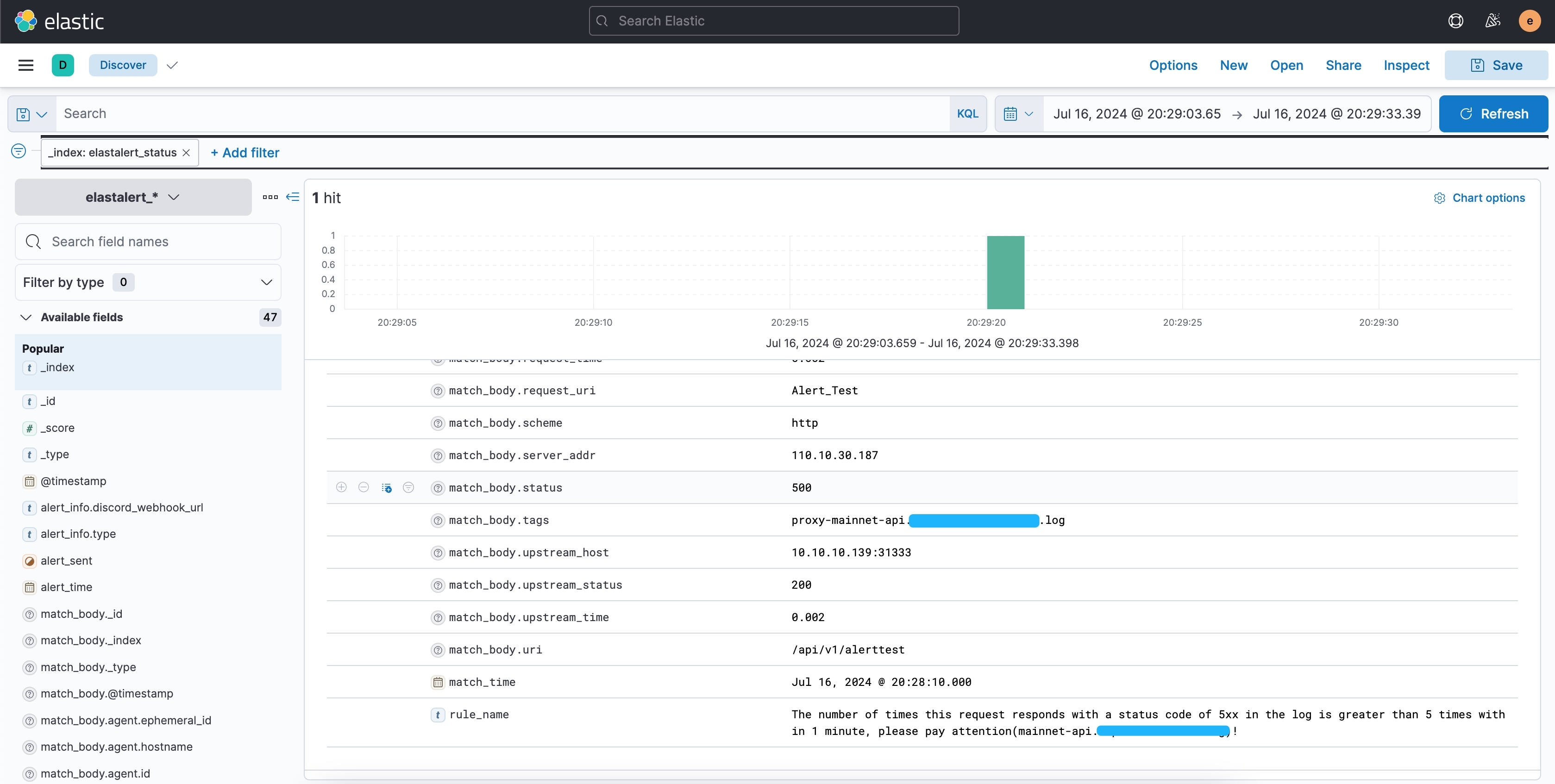
Task: Expand the Filter by type dropdown
Action: tap(148, 282)
